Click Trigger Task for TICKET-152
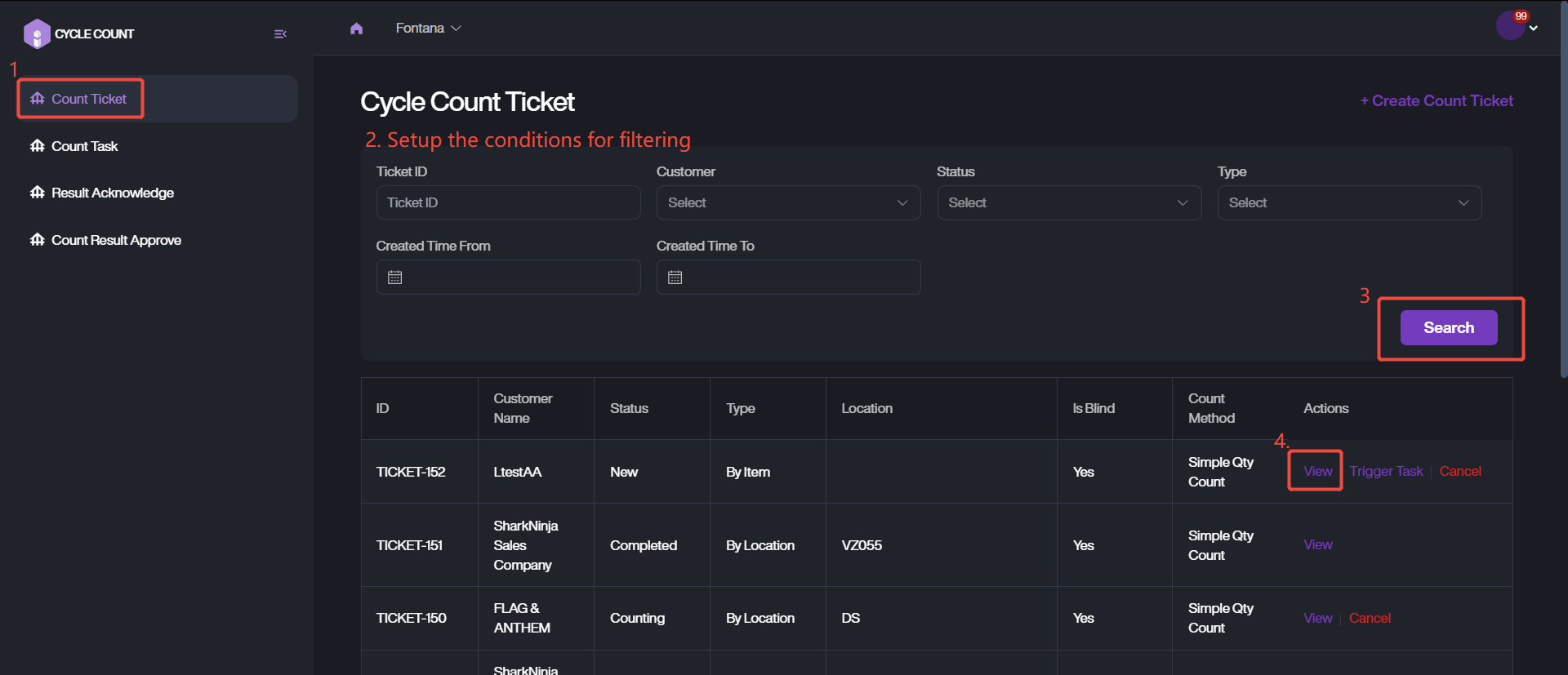This screenshot has width=1568, height=675. [1386, 471]
